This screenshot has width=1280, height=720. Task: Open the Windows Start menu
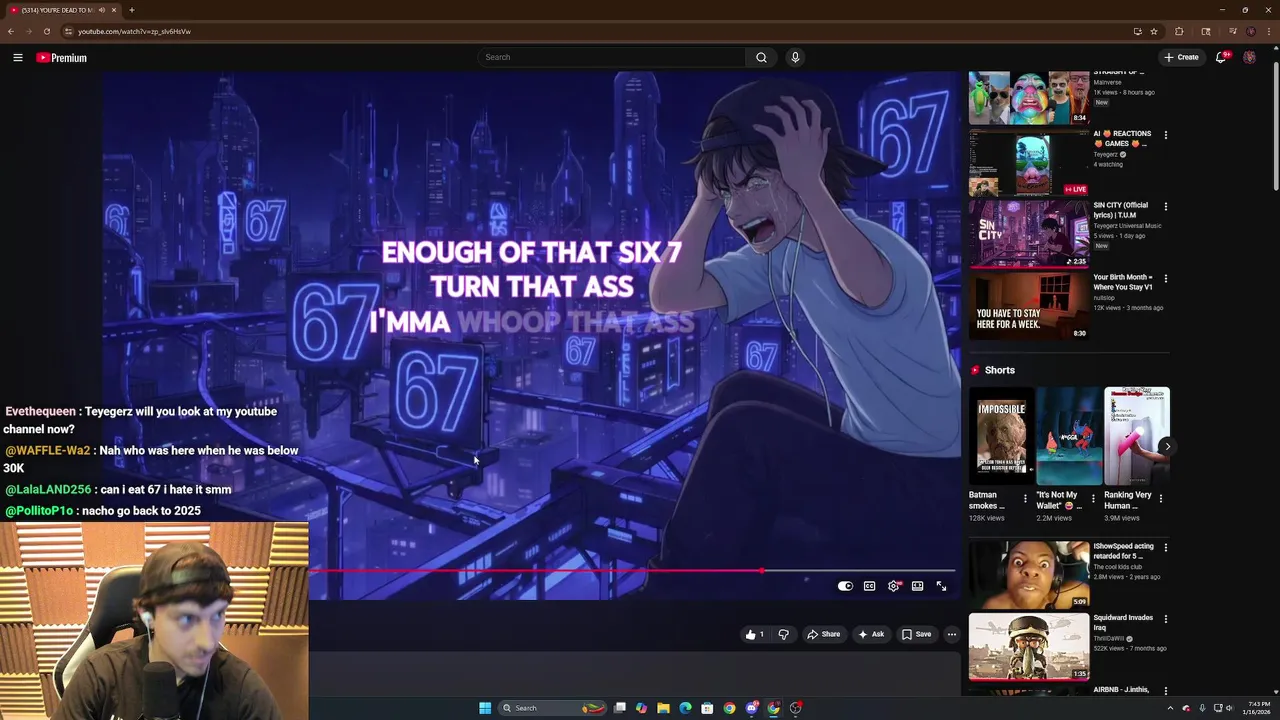pos(485,708)
